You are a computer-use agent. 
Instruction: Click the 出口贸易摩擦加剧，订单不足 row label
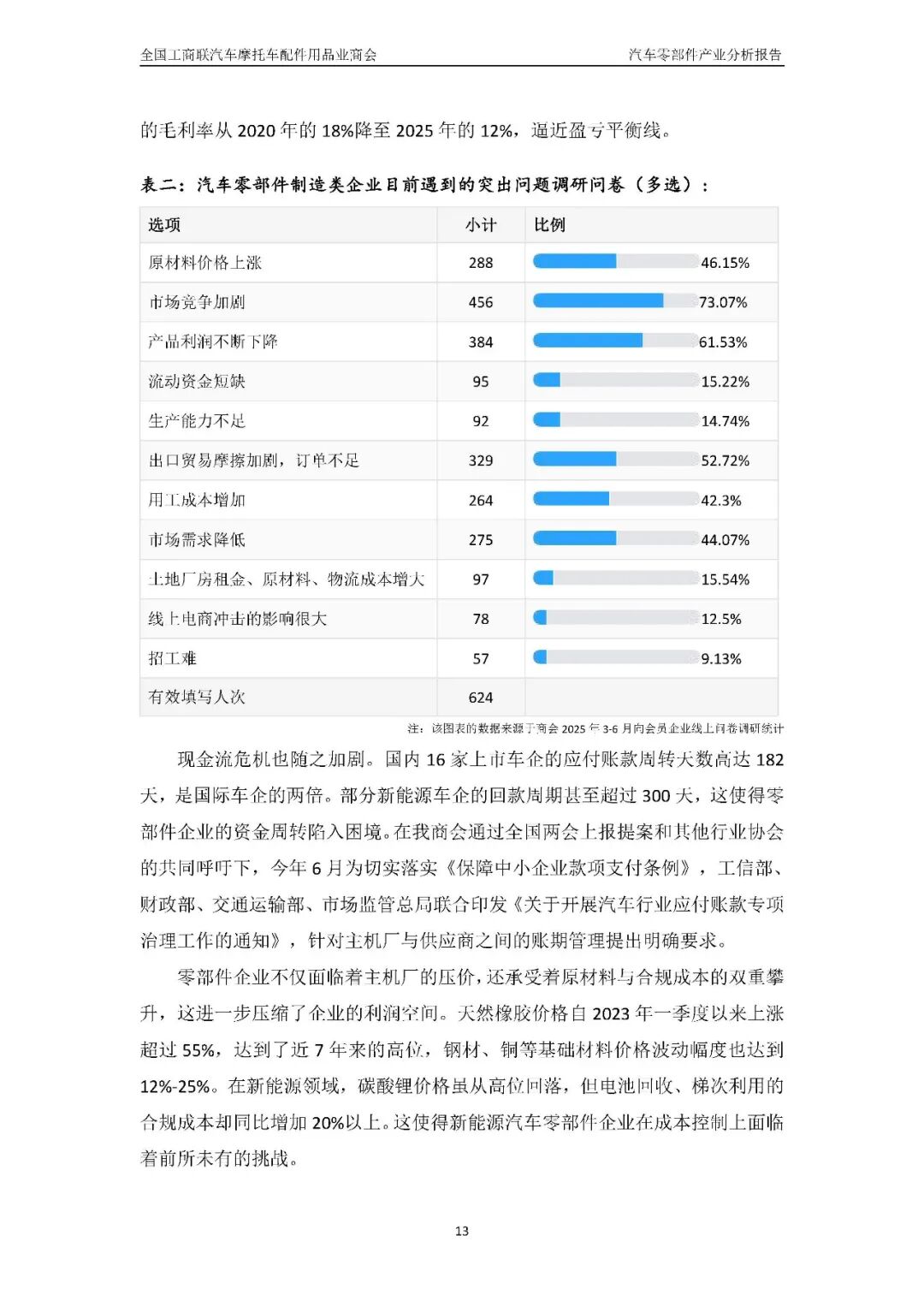[x=254, y=460]
